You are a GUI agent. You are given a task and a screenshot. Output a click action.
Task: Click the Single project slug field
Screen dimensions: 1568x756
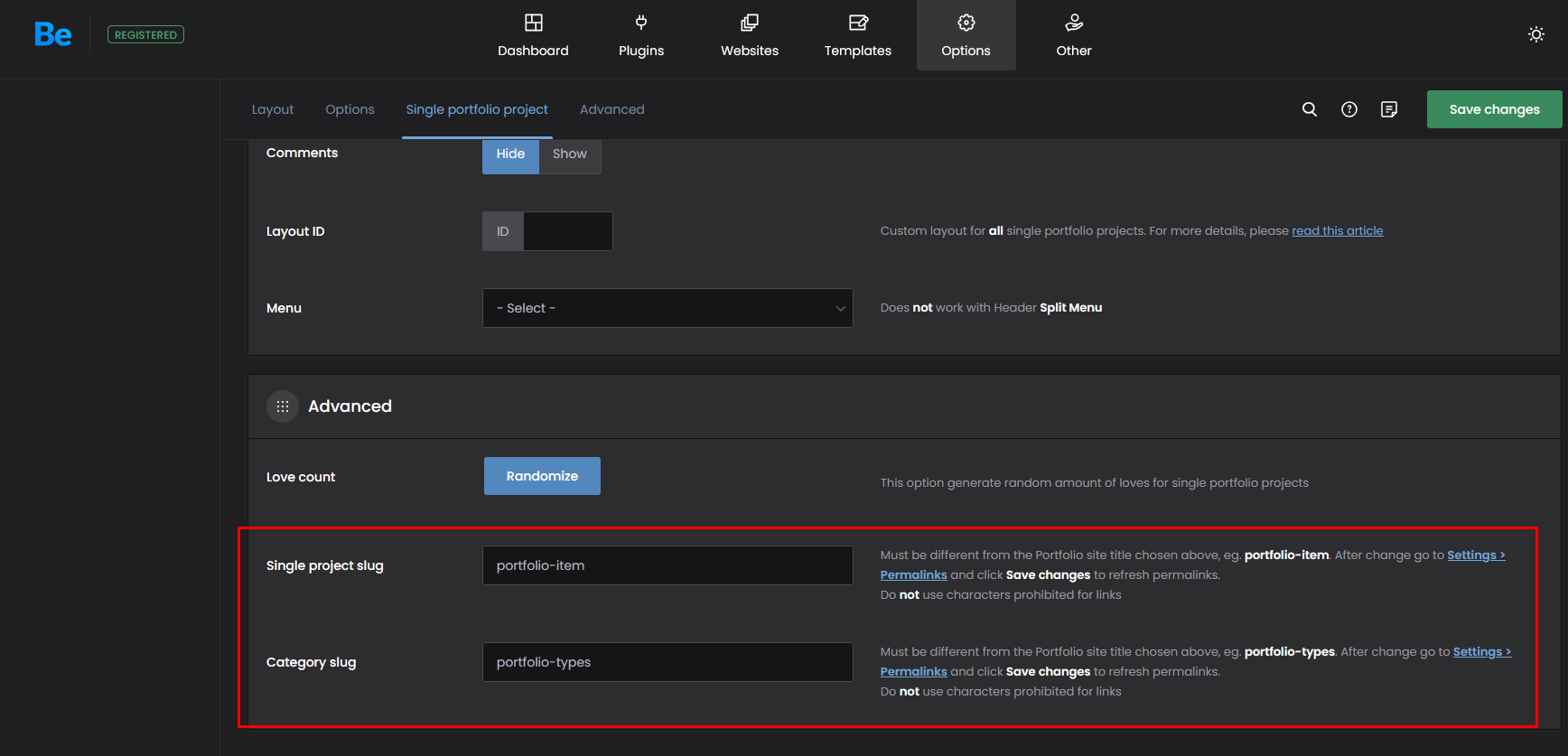click(x=667, y=565)
